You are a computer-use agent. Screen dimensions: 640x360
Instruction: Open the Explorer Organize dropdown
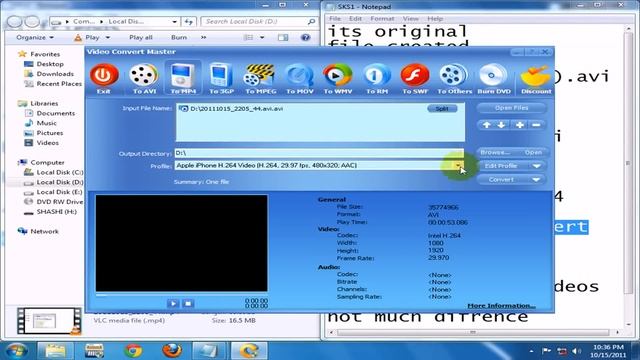(35, 38)
